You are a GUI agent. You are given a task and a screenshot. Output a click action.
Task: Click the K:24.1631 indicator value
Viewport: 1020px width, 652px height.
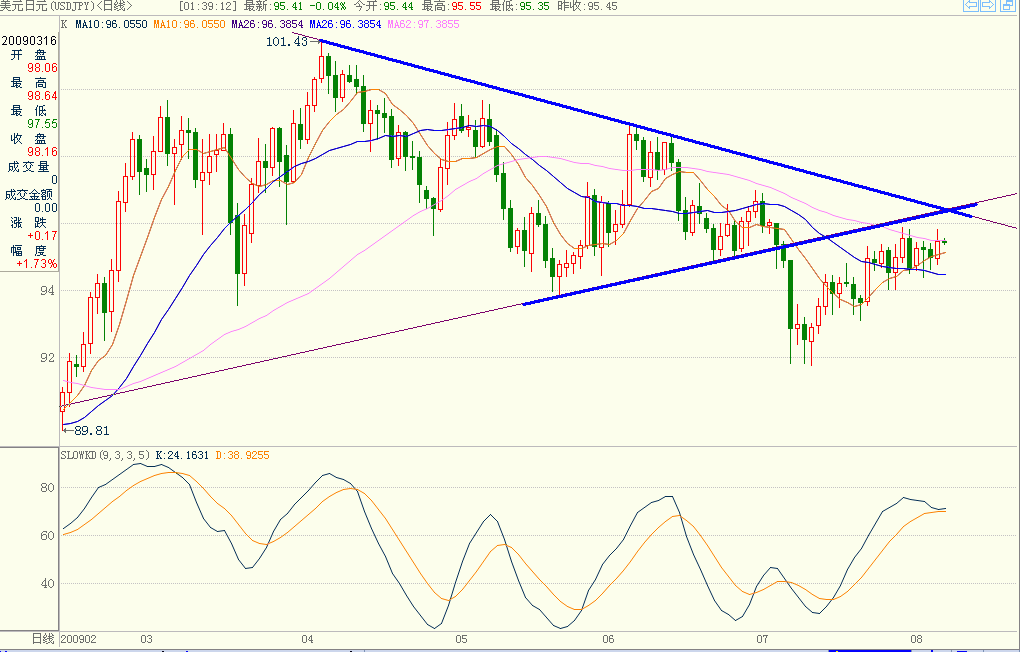(x=182, y=455)
